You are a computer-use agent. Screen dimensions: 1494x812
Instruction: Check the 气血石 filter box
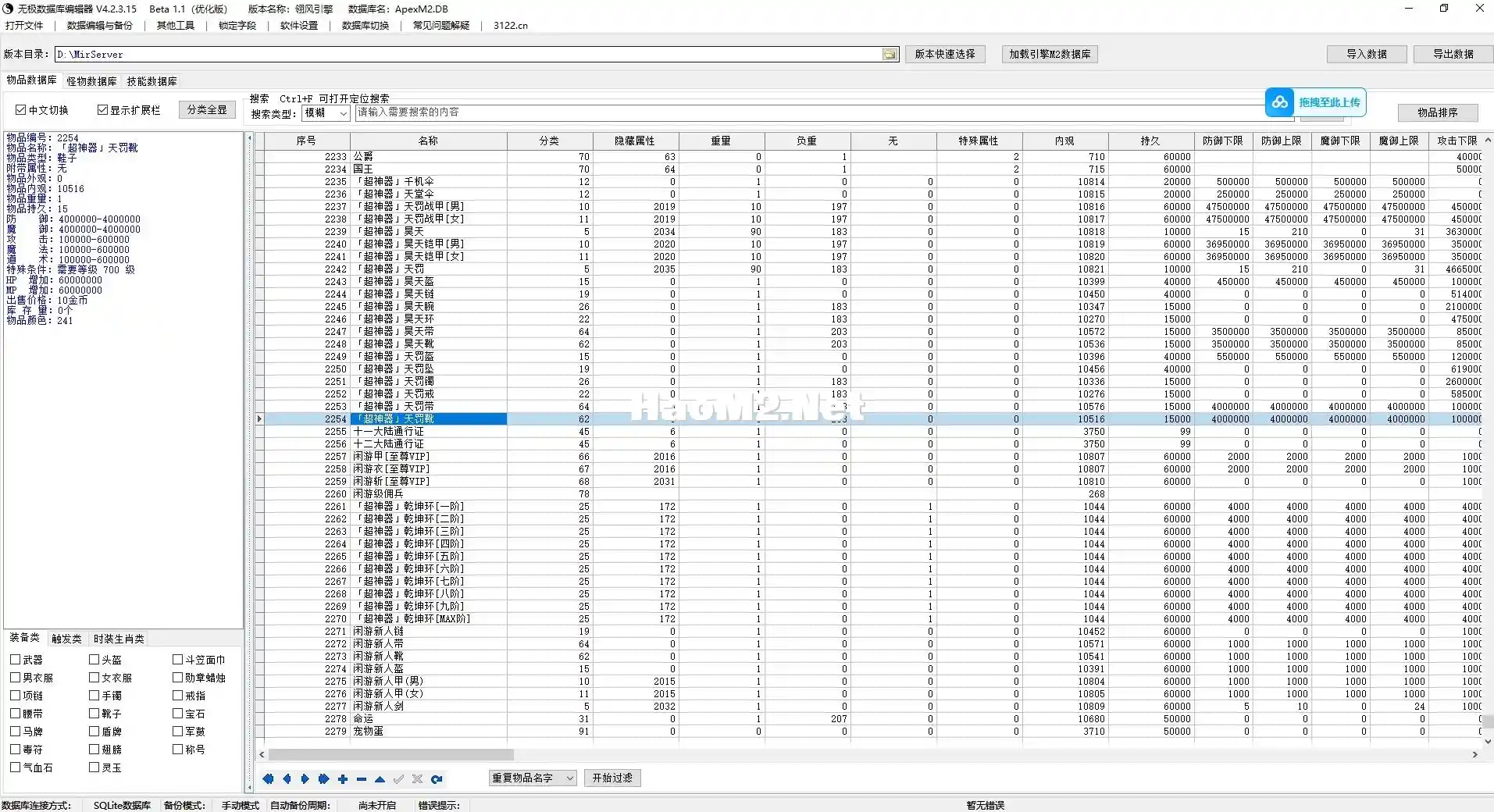point(15,767)
